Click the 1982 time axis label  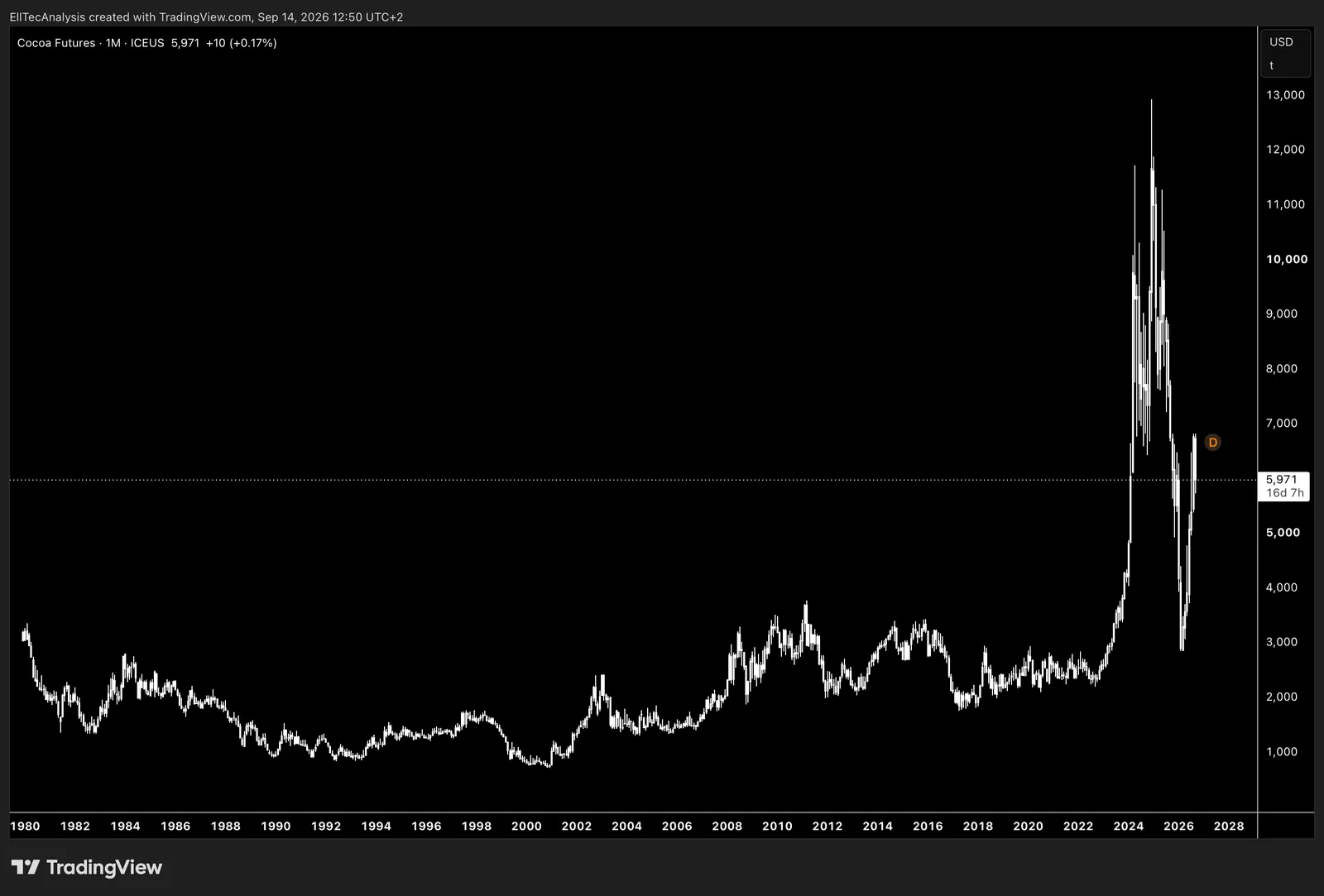[x=75, y=826]
